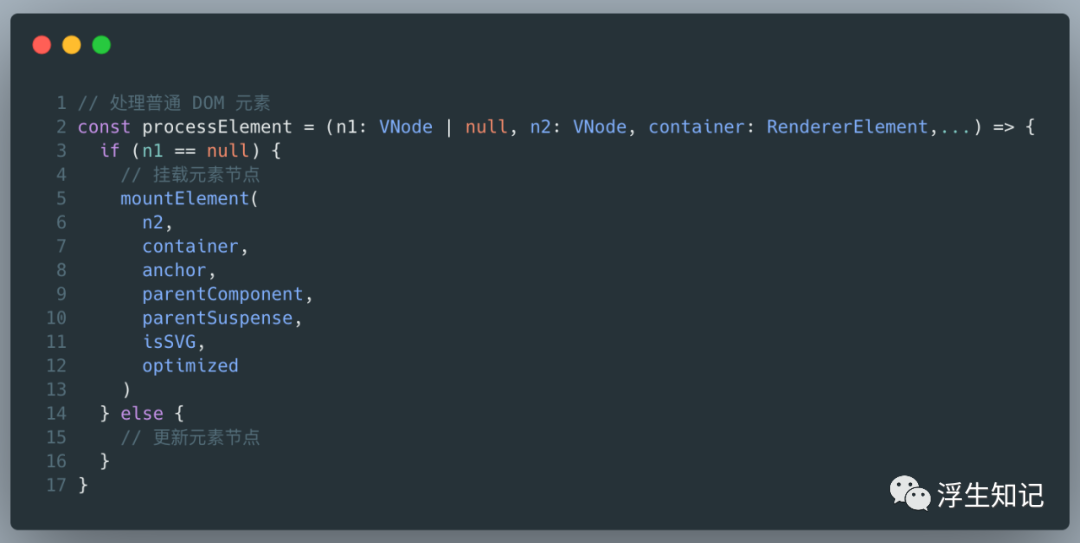
Task: Click the 浮生知记 watermark text
Action: click(990, 494)
